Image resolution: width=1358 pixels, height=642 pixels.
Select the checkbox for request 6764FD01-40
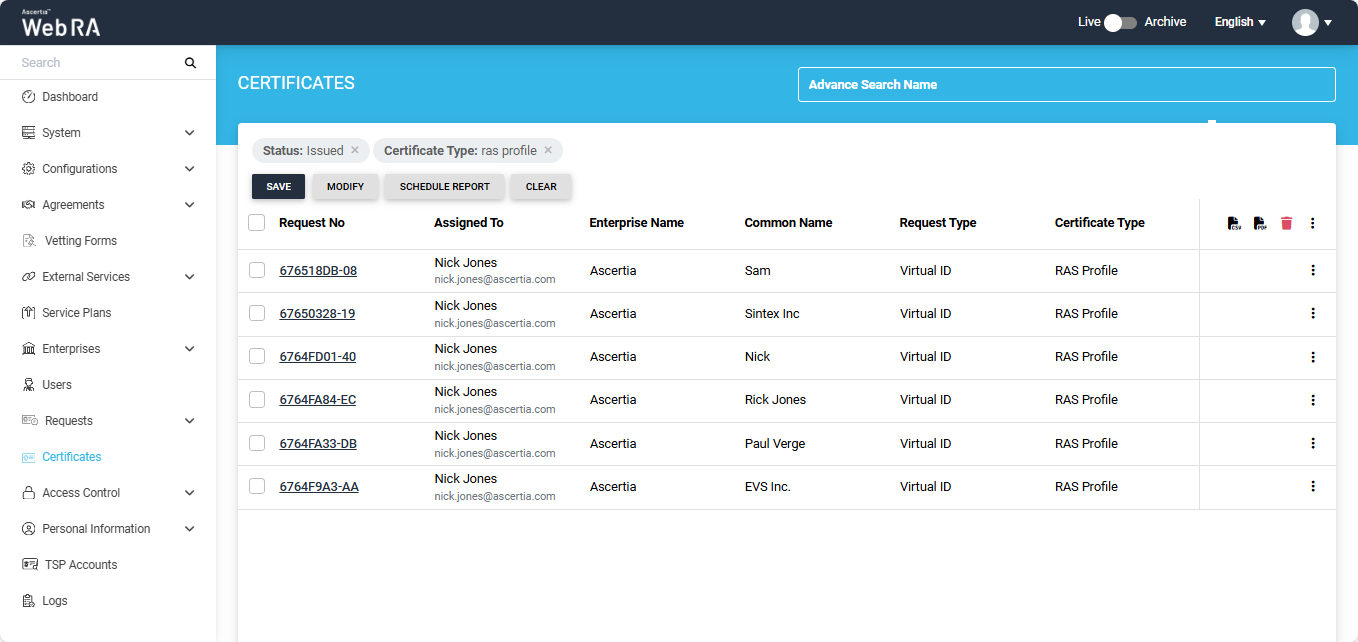coord(257,356)
